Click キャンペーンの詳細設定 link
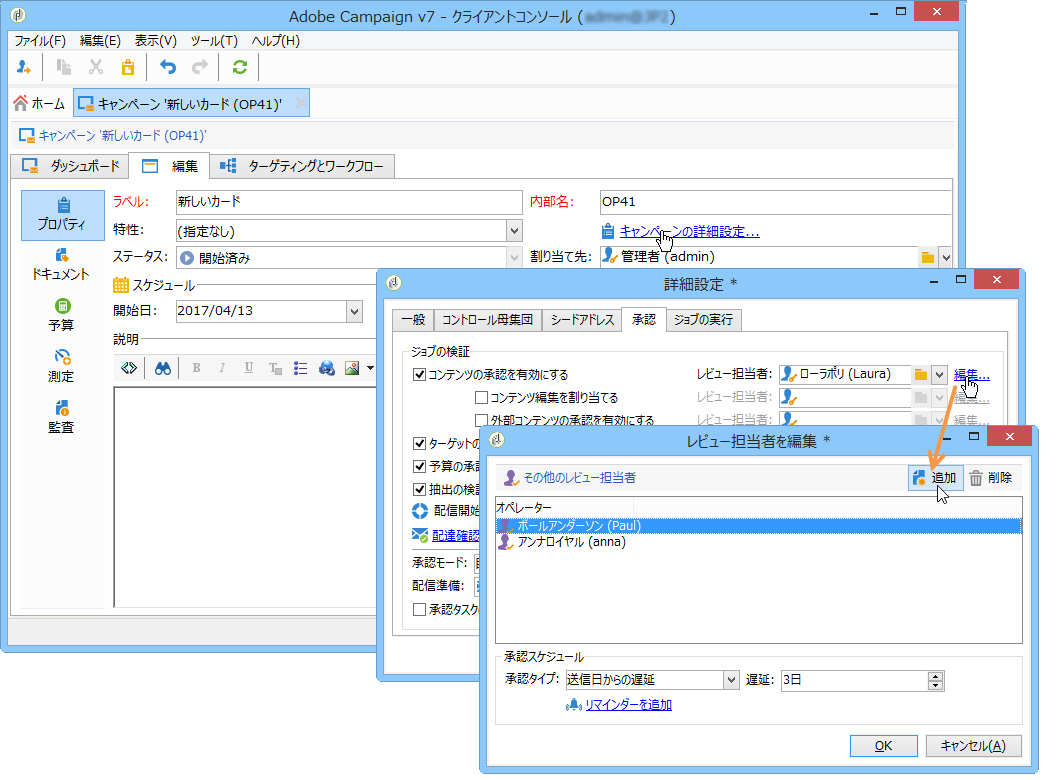Image resolution: width=1058 pixels, height=780 pixels. (690, 231)
